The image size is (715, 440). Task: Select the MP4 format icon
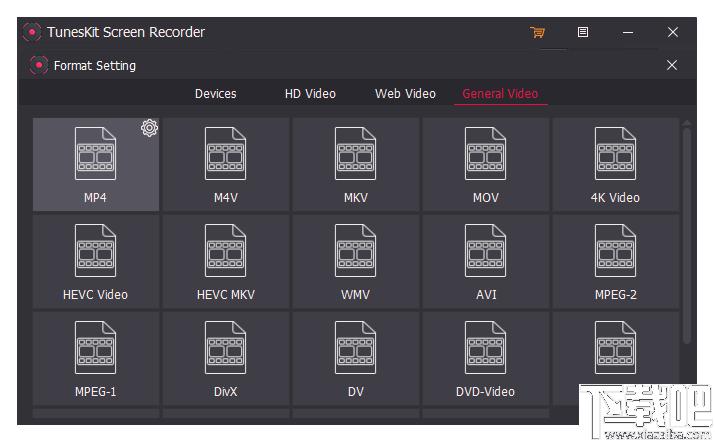pos(95,154)
